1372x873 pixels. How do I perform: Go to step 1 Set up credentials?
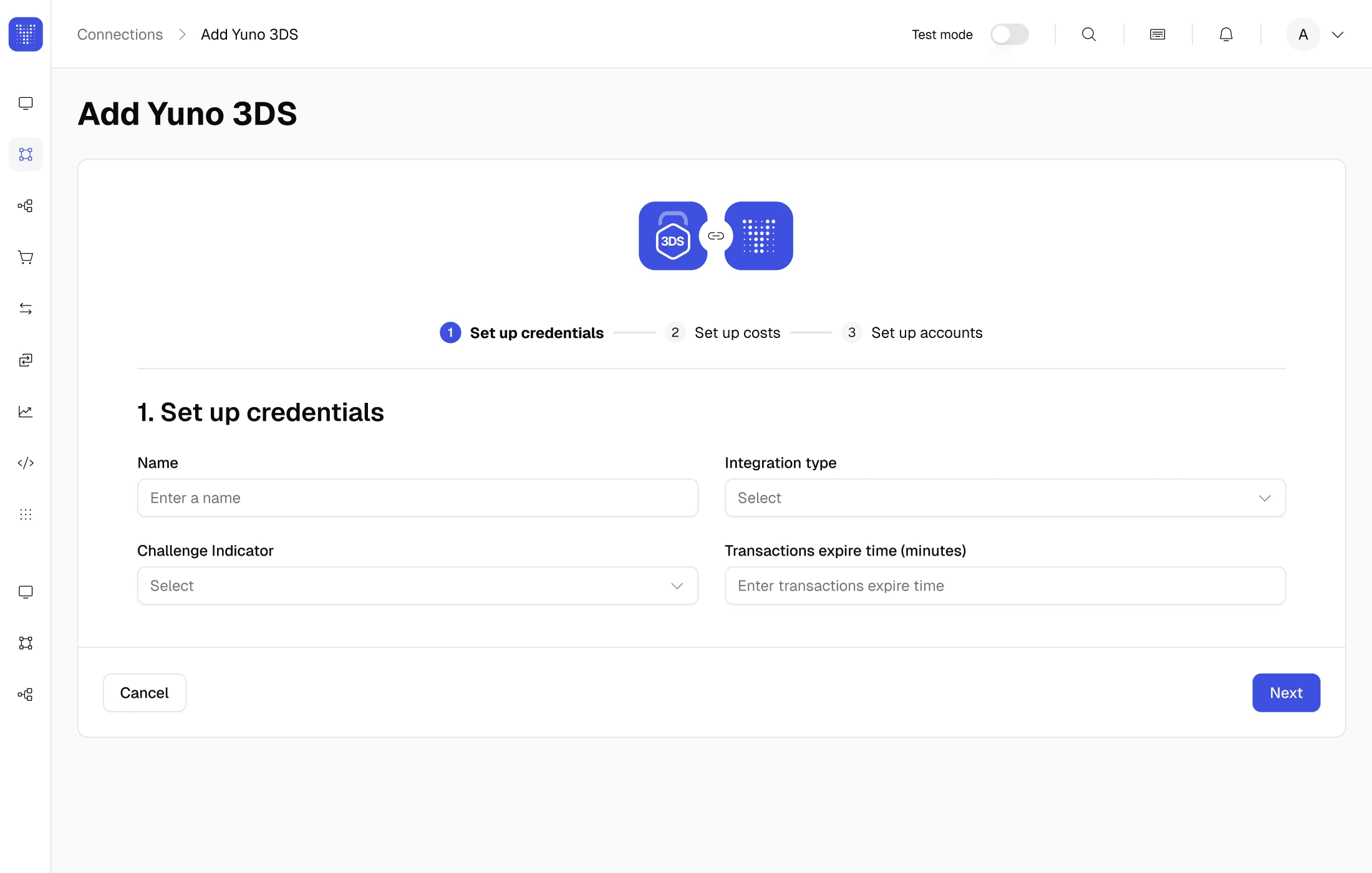[x=522, y=332]
